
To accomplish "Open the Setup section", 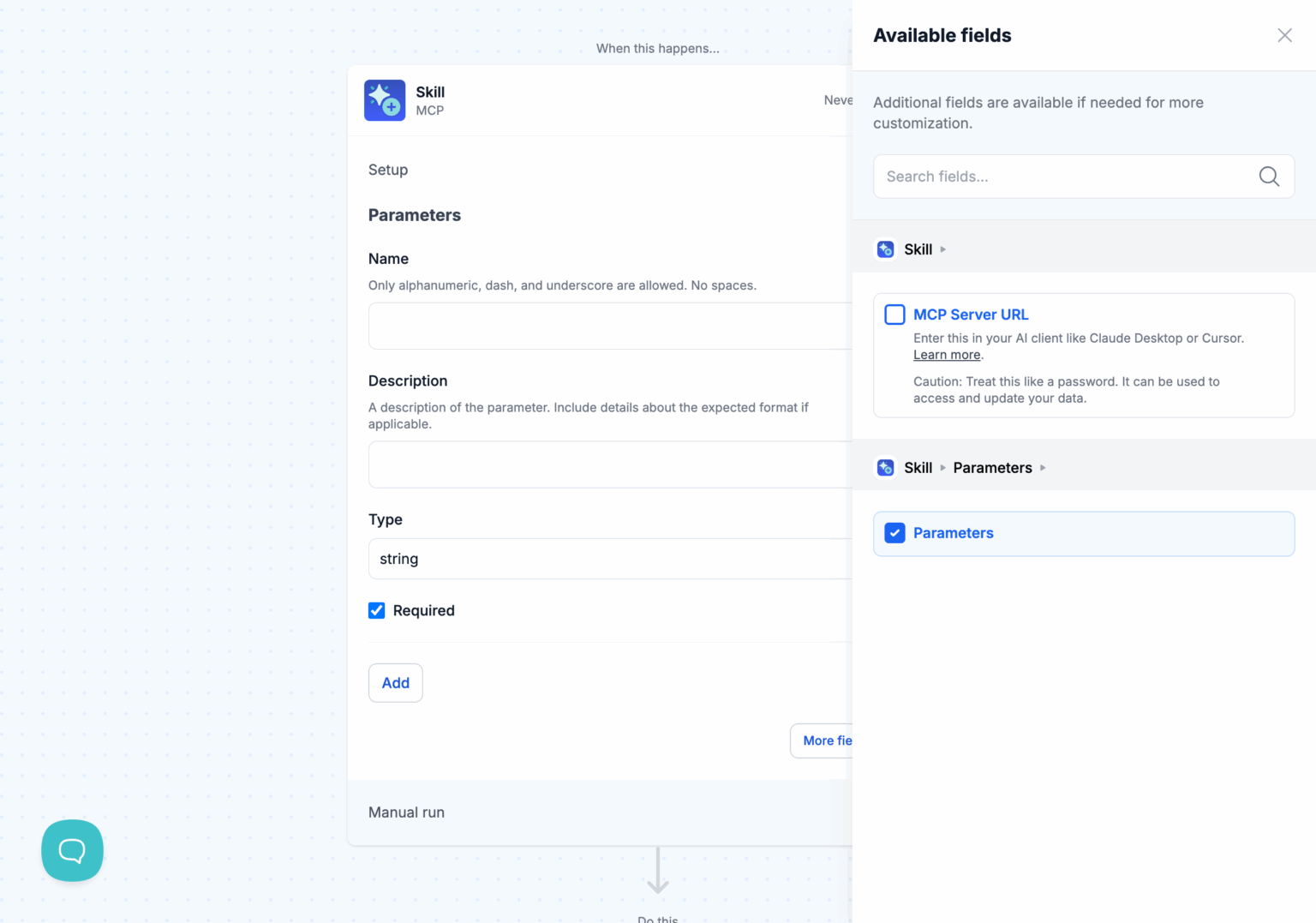I will 388,170.
